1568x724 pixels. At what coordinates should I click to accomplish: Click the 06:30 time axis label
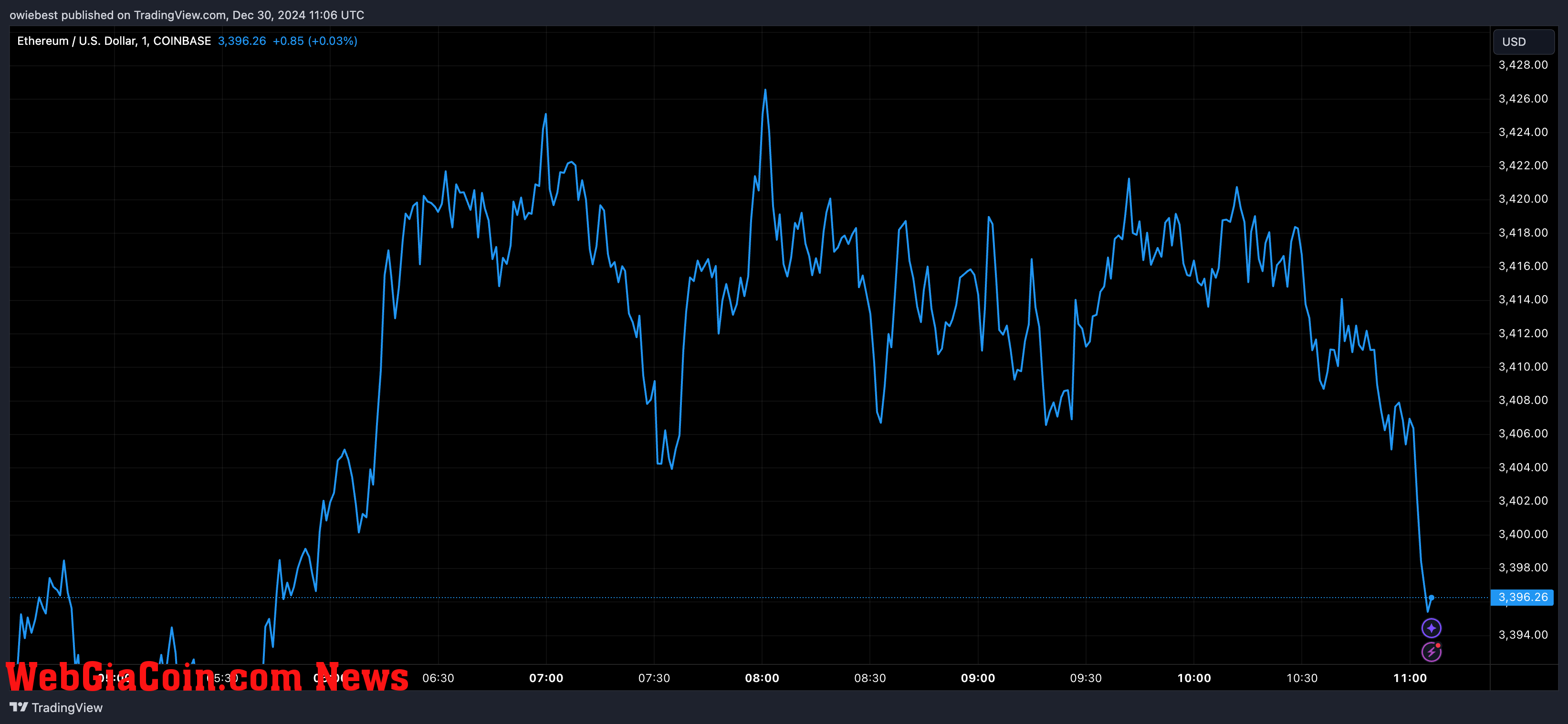(438, 678)
